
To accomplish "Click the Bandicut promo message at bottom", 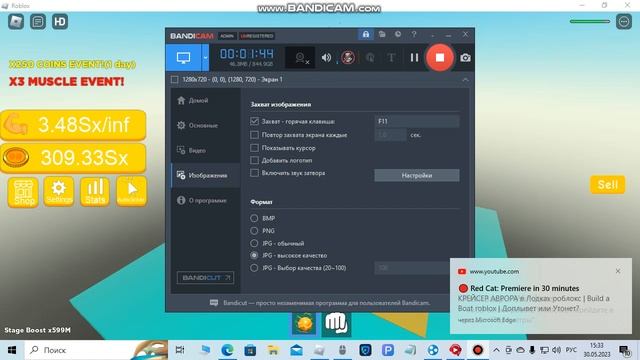I will pos(320,303).
